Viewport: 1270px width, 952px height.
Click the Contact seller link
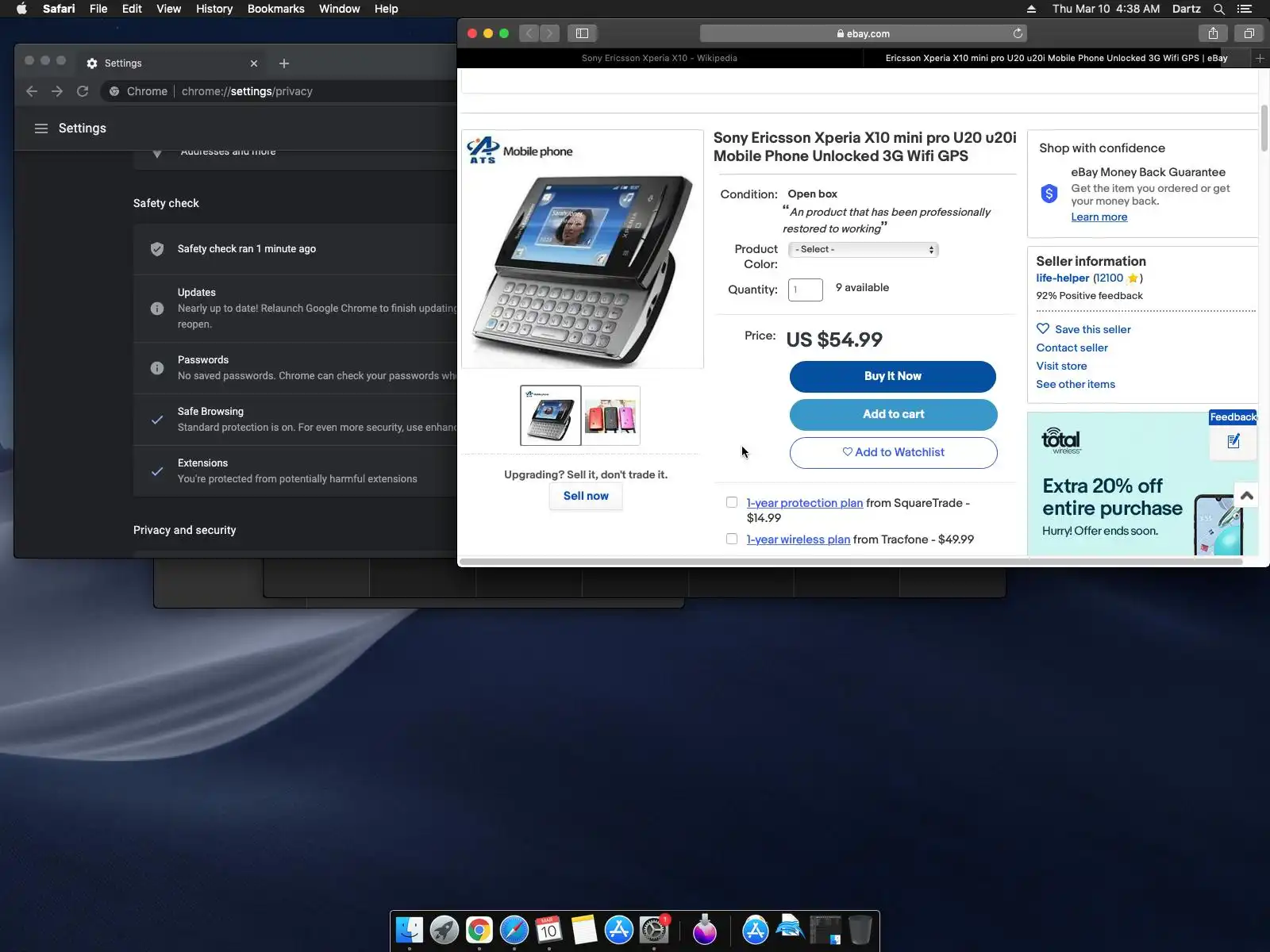1072,347
